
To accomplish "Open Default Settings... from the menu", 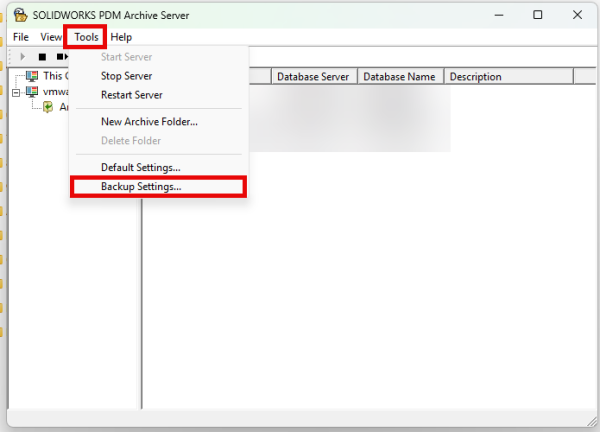I will pos(159,168).
